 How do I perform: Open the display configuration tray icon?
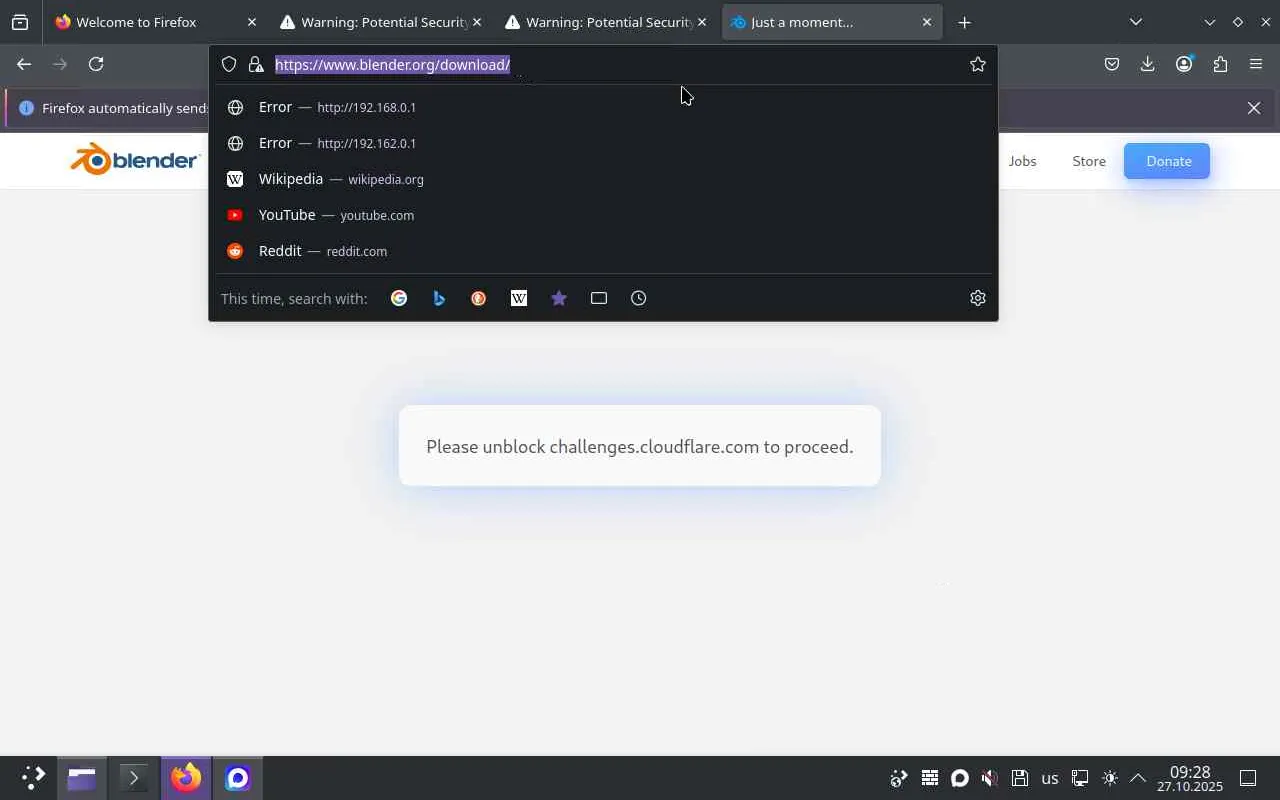coord(1080,778)
